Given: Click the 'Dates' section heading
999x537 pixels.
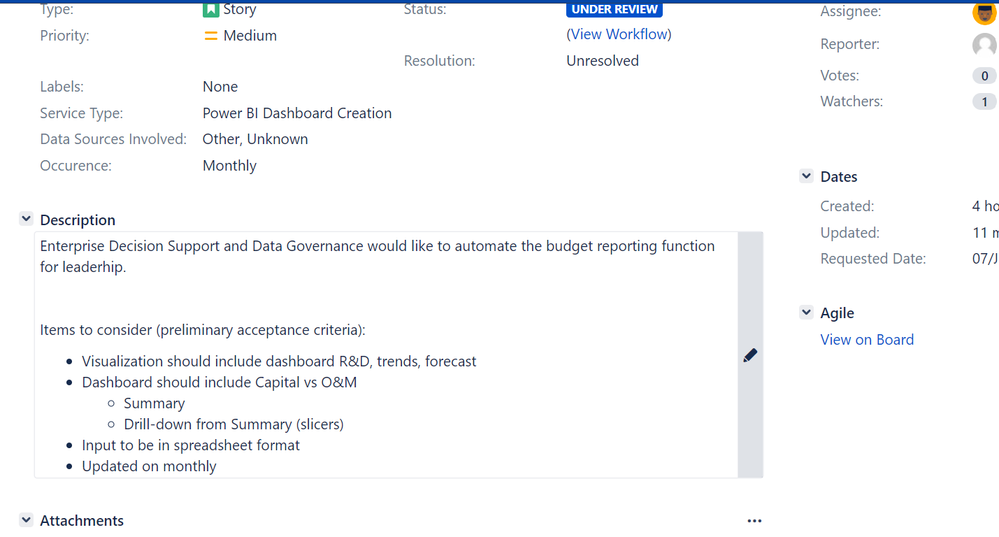Looking at the screenshot, I should click(838, 177).
